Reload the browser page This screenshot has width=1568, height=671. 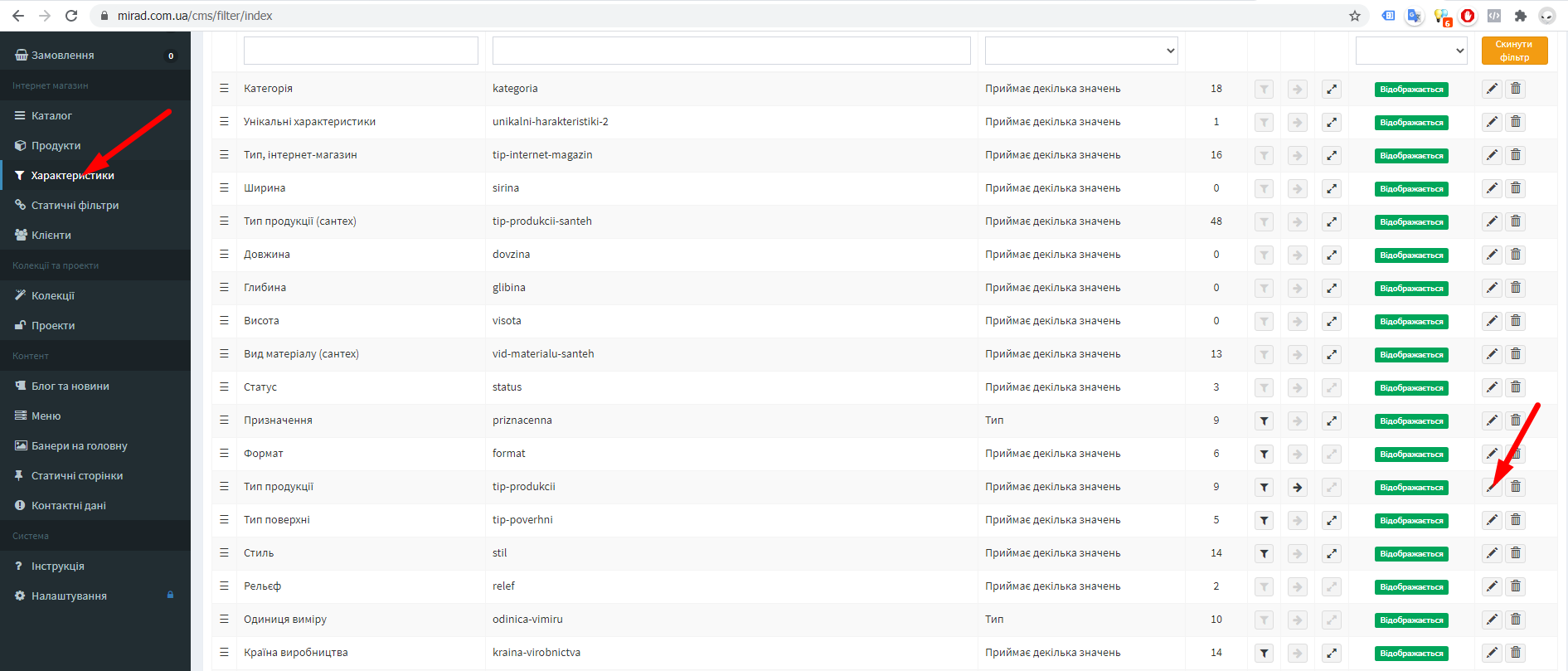(x=71, y=16)
